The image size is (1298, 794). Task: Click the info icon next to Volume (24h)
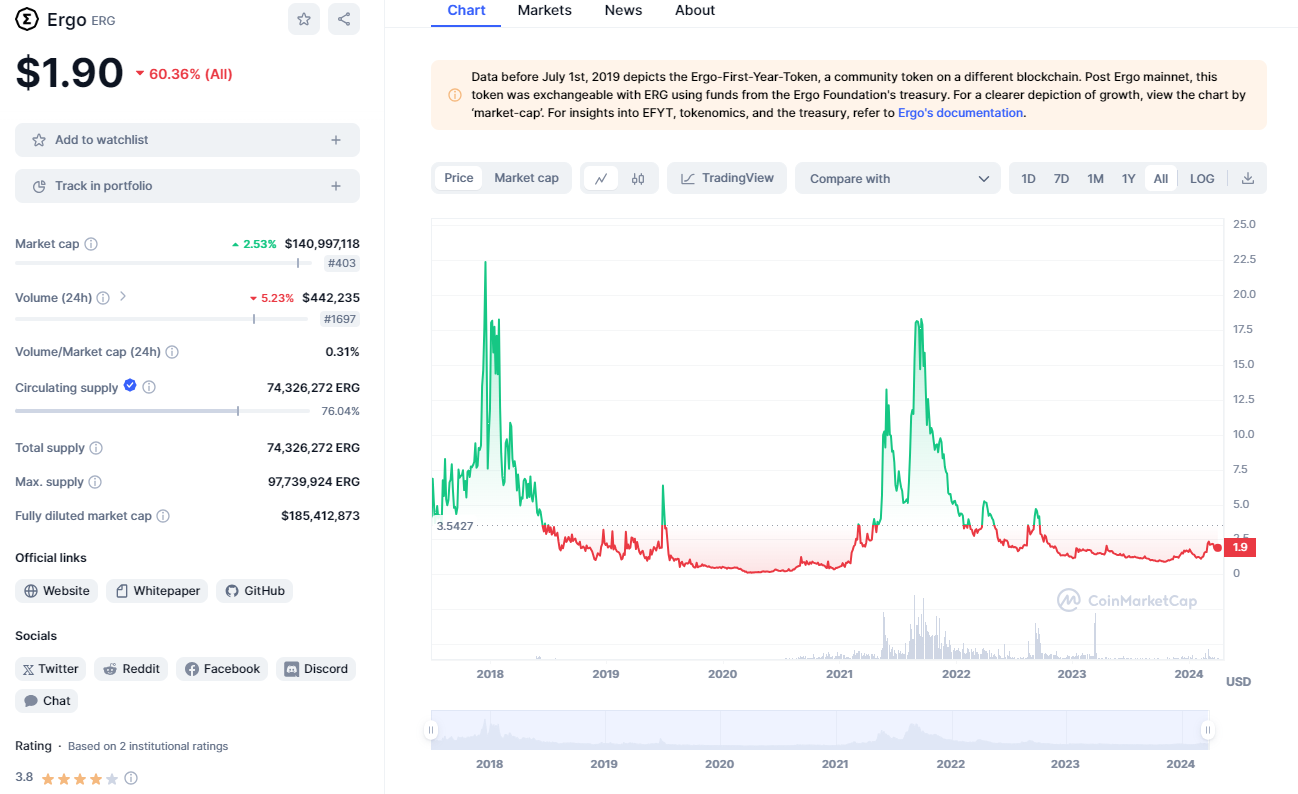point(104,297)
